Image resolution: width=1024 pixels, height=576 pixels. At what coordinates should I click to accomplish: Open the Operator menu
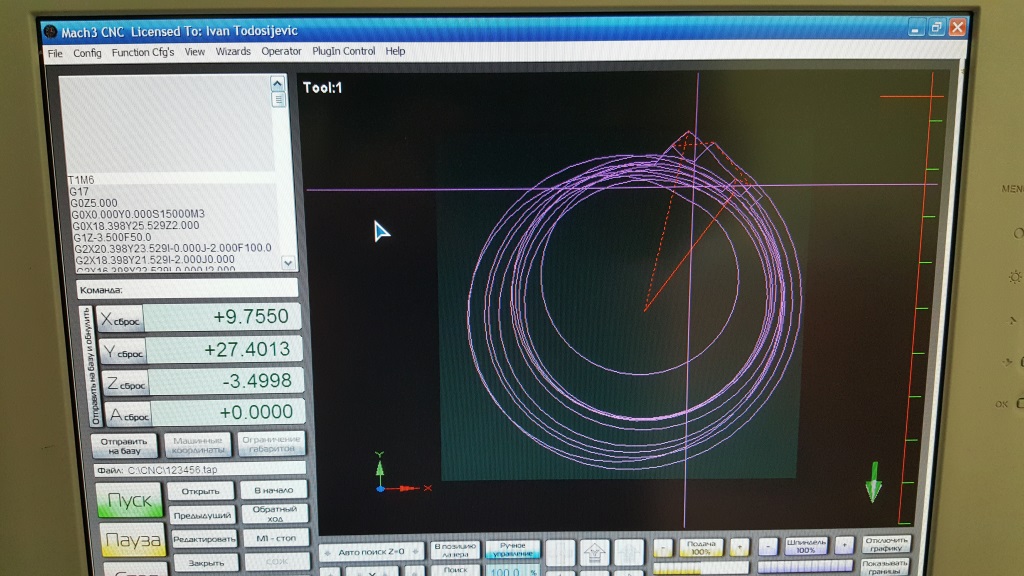(281, 51)
